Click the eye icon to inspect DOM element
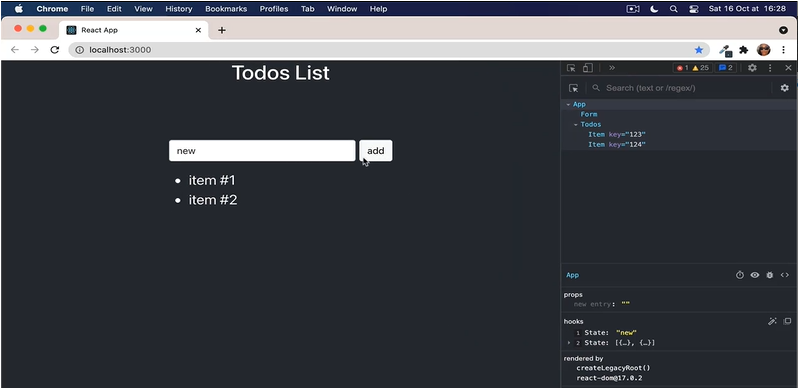The width and height of the screenshot is (799, 389). click(x=755, y=275)
